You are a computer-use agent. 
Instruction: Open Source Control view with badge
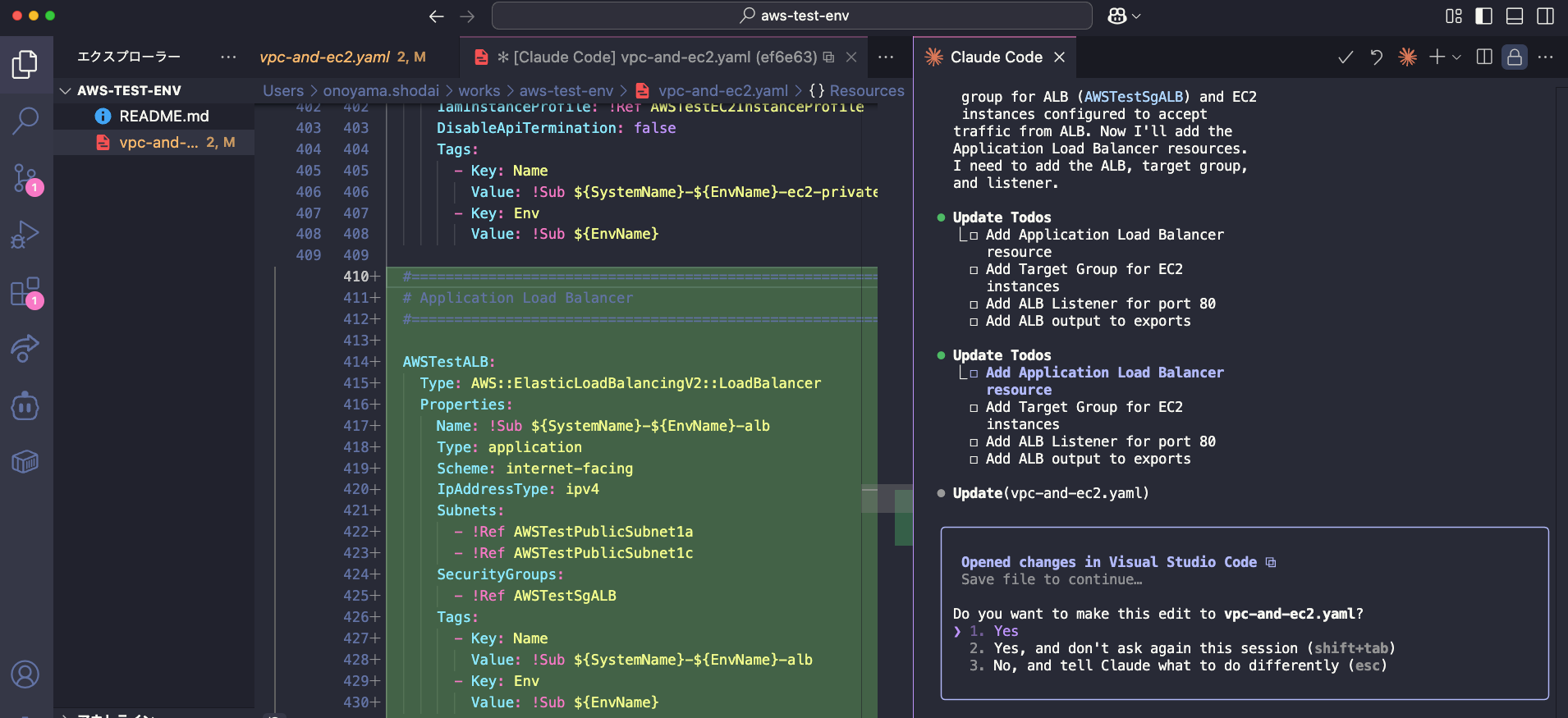point(25,178)
